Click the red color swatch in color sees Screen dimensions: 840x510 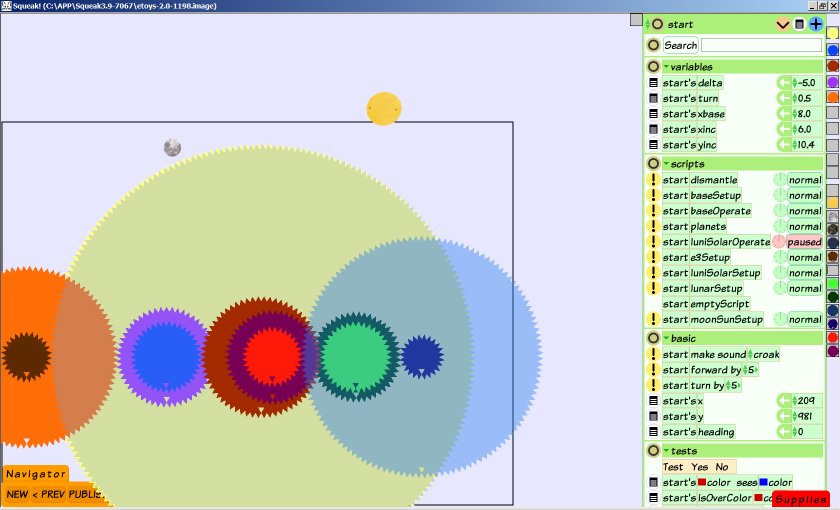point(701,482)
